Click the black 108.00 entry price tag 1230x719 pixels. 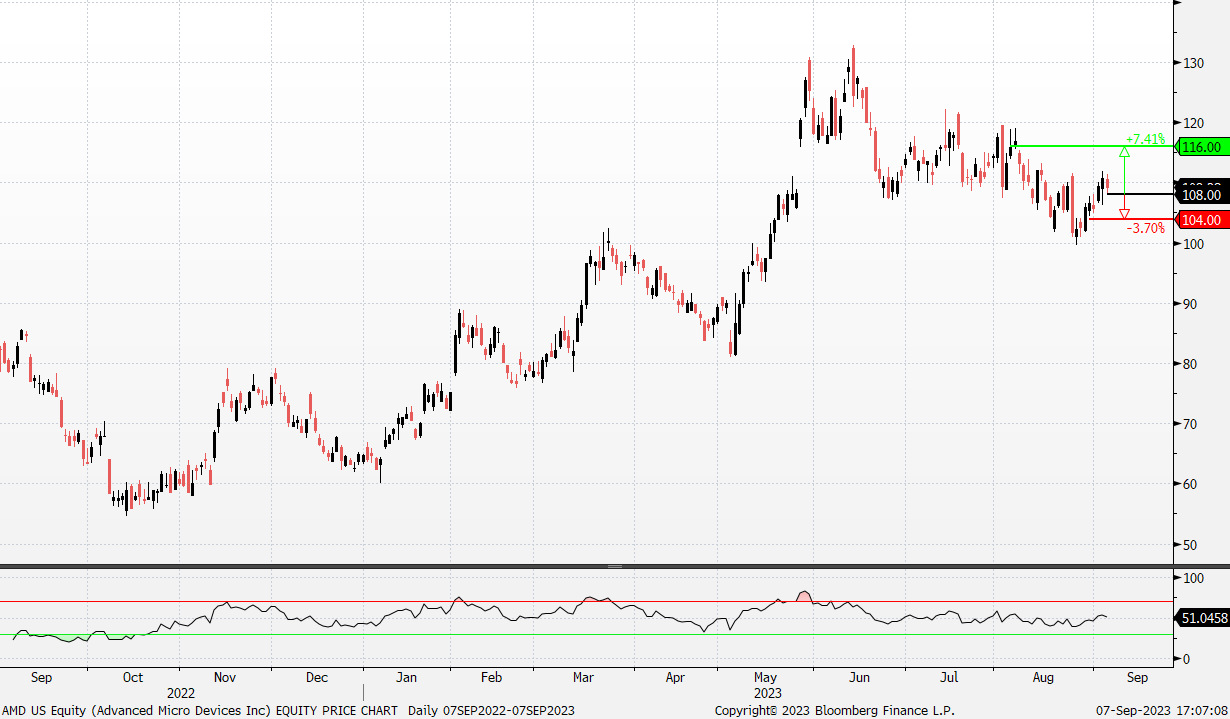coord(1200,196)
